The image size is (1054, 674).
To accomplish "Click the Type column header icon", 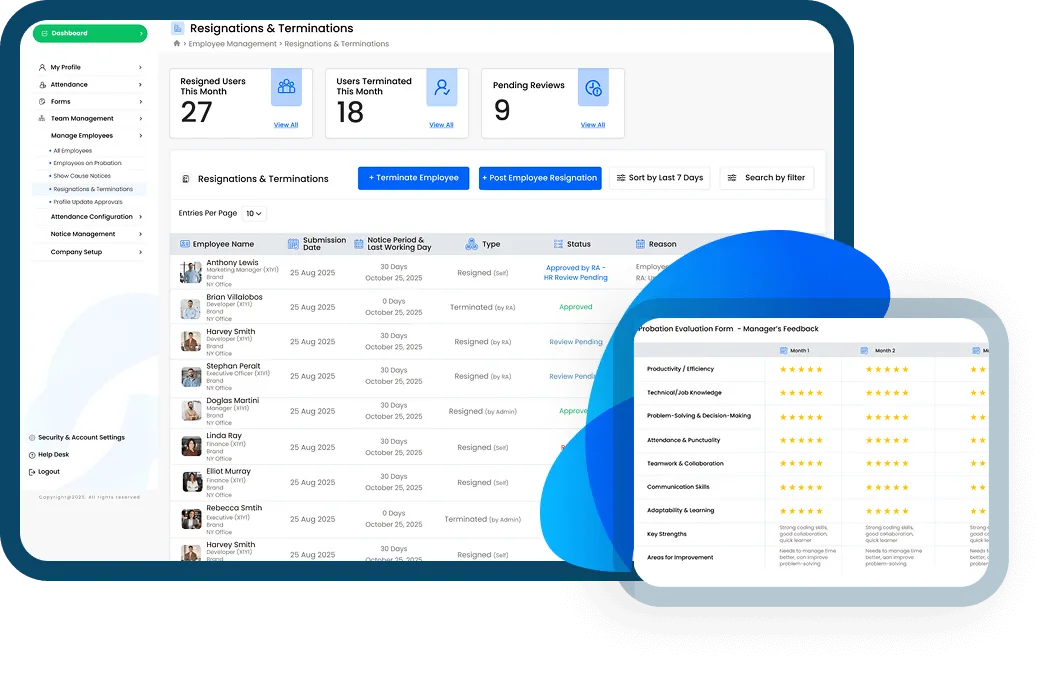I will point(471,244).
